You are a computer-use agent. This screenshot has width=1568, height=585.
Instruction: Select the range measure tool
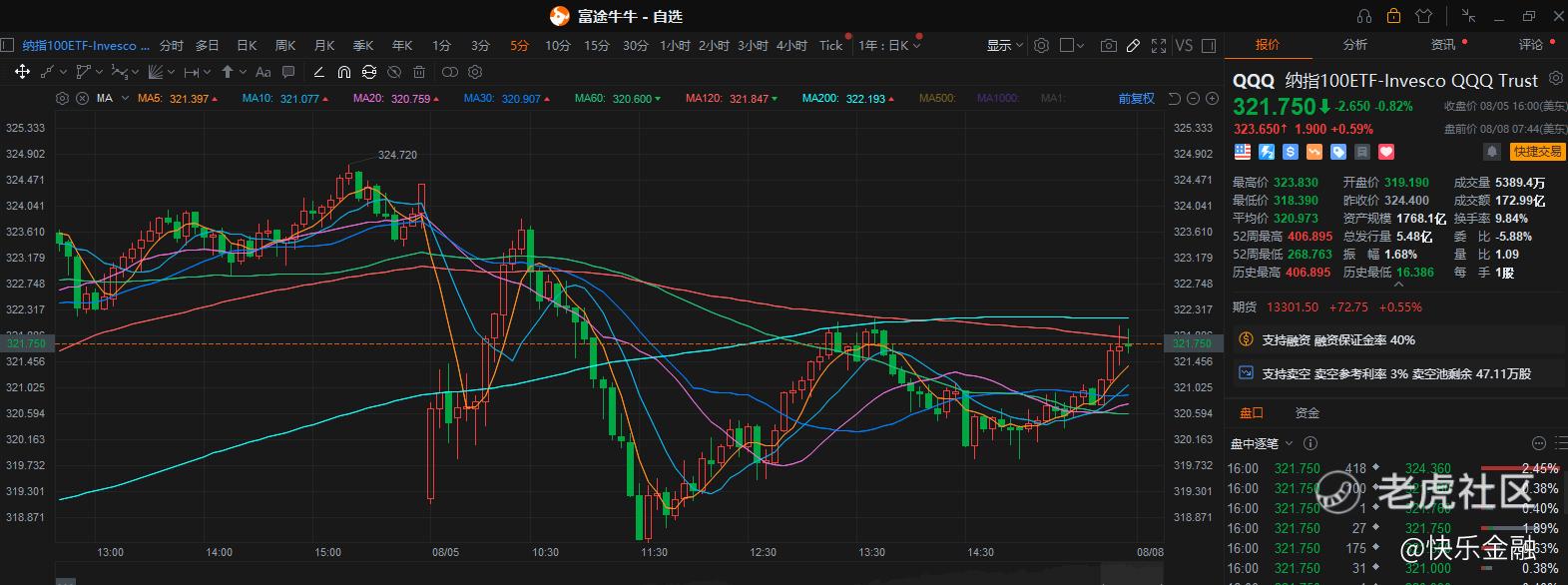pos(192,72)
